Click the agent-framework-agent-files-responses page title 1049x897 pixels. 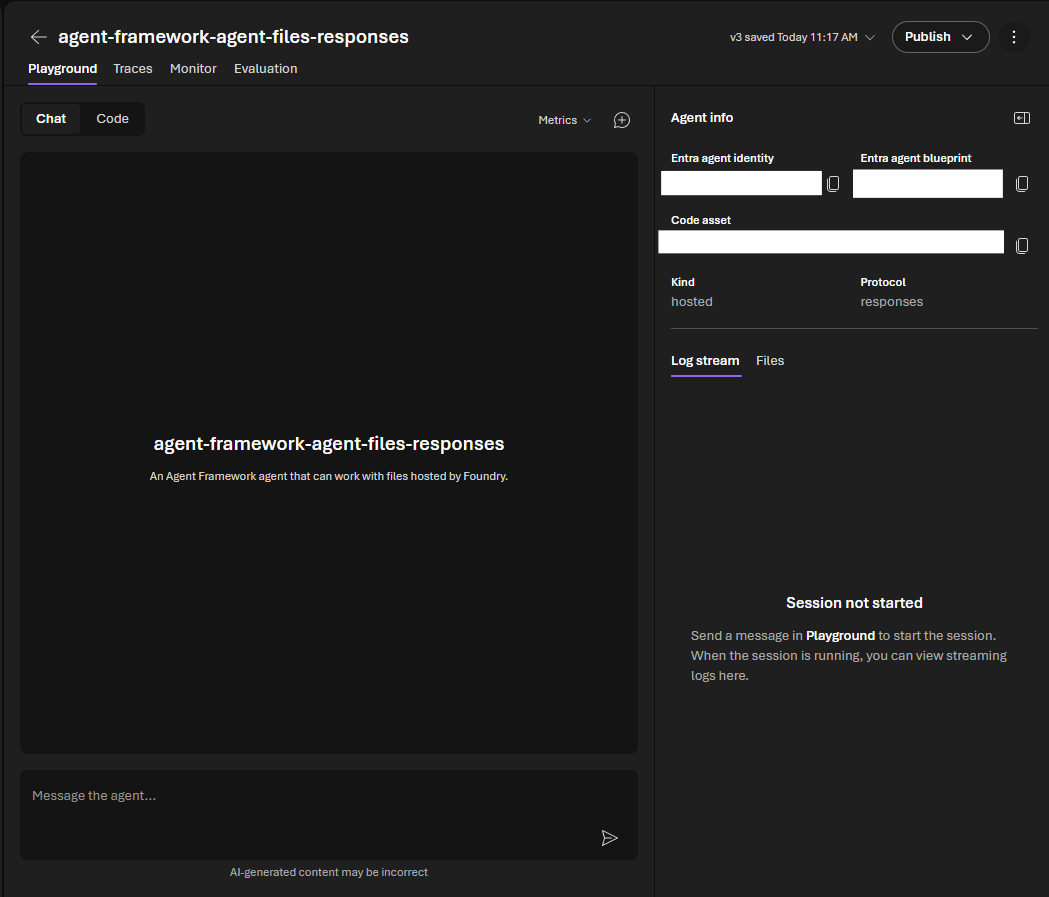(233, 37)
